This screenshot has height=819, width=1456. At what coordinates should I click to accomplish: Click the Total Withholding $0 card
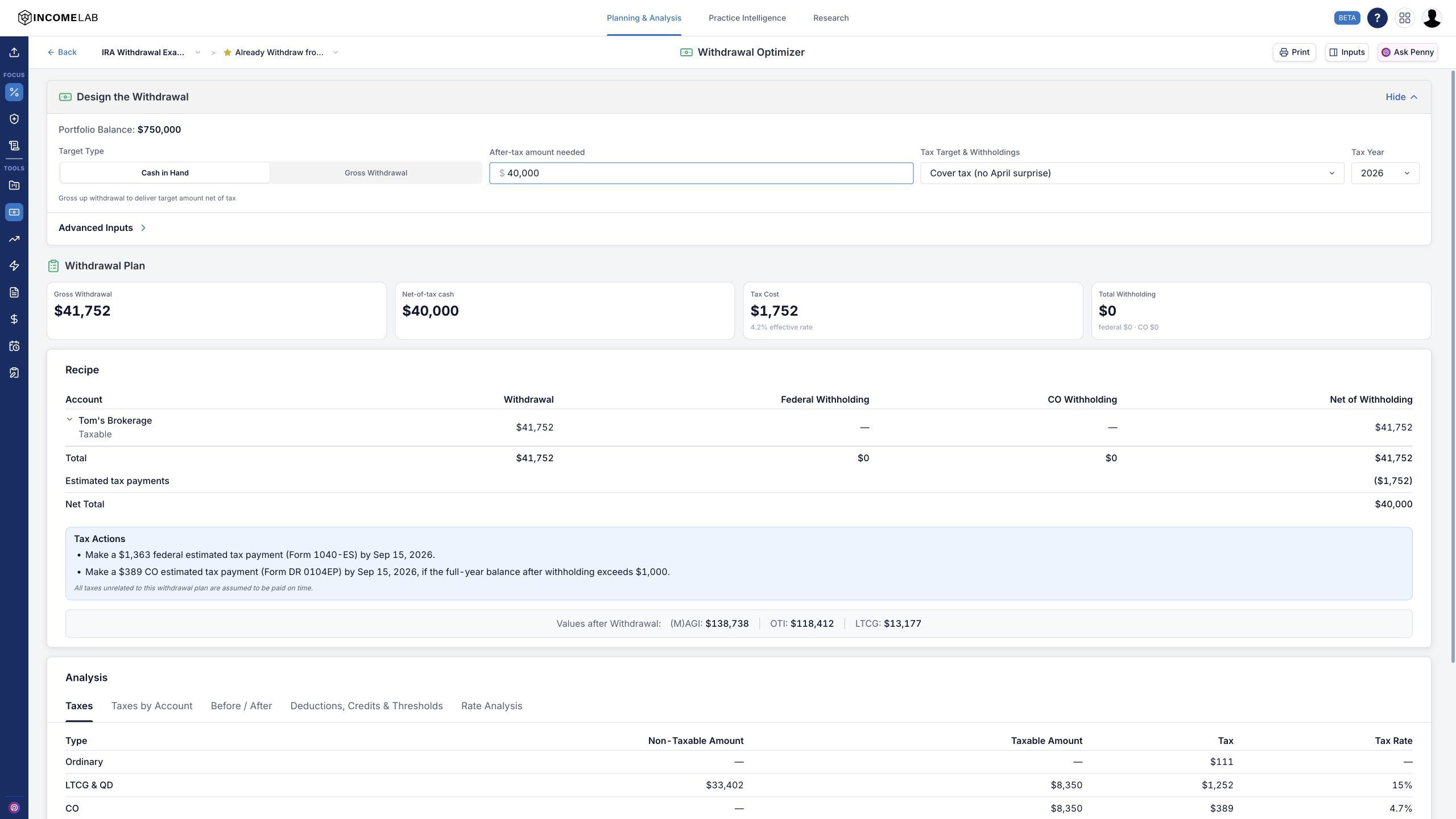tap(1261, 311)
